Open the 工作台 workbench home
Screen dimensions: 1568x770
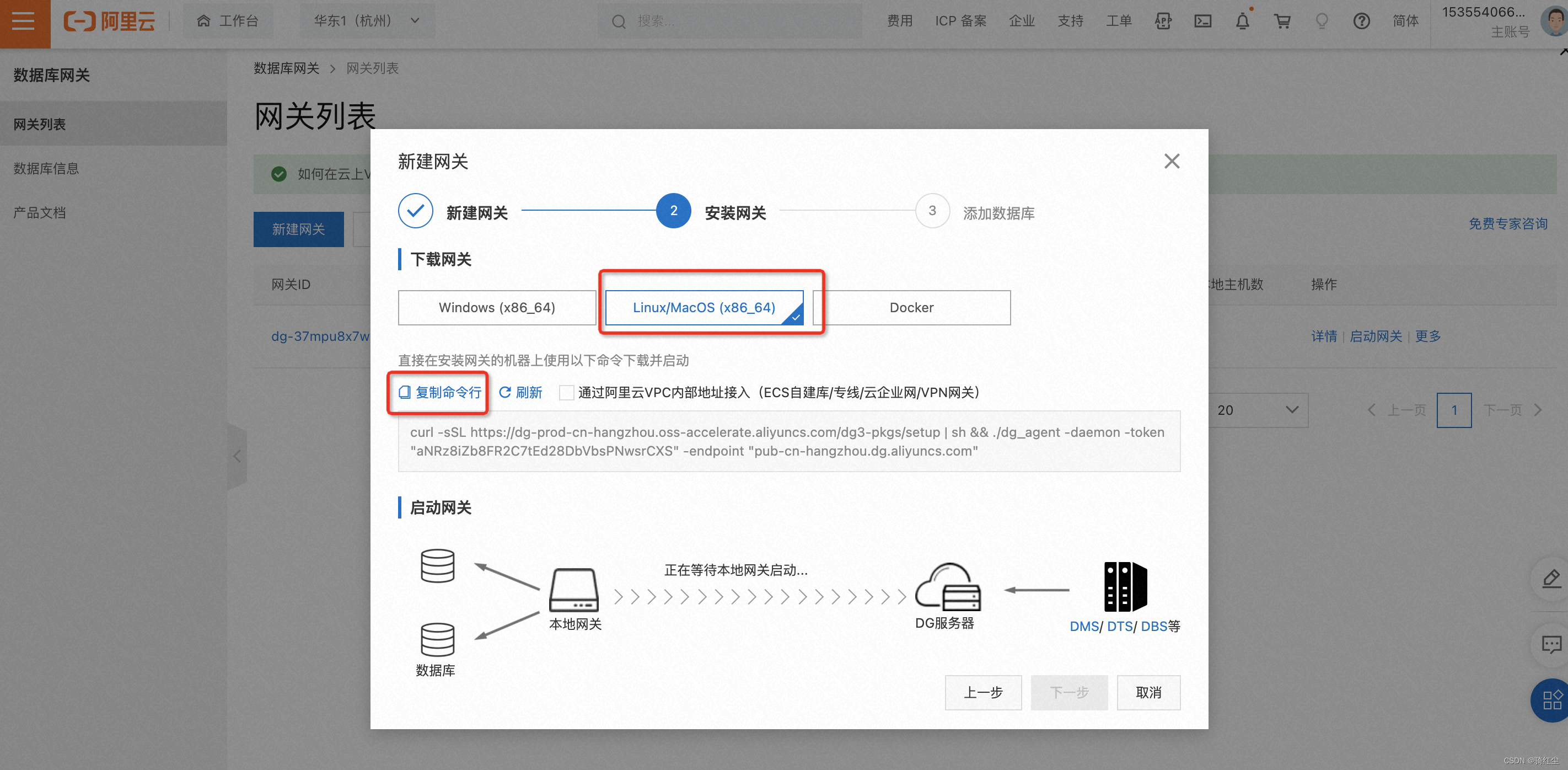pos(228,22)
